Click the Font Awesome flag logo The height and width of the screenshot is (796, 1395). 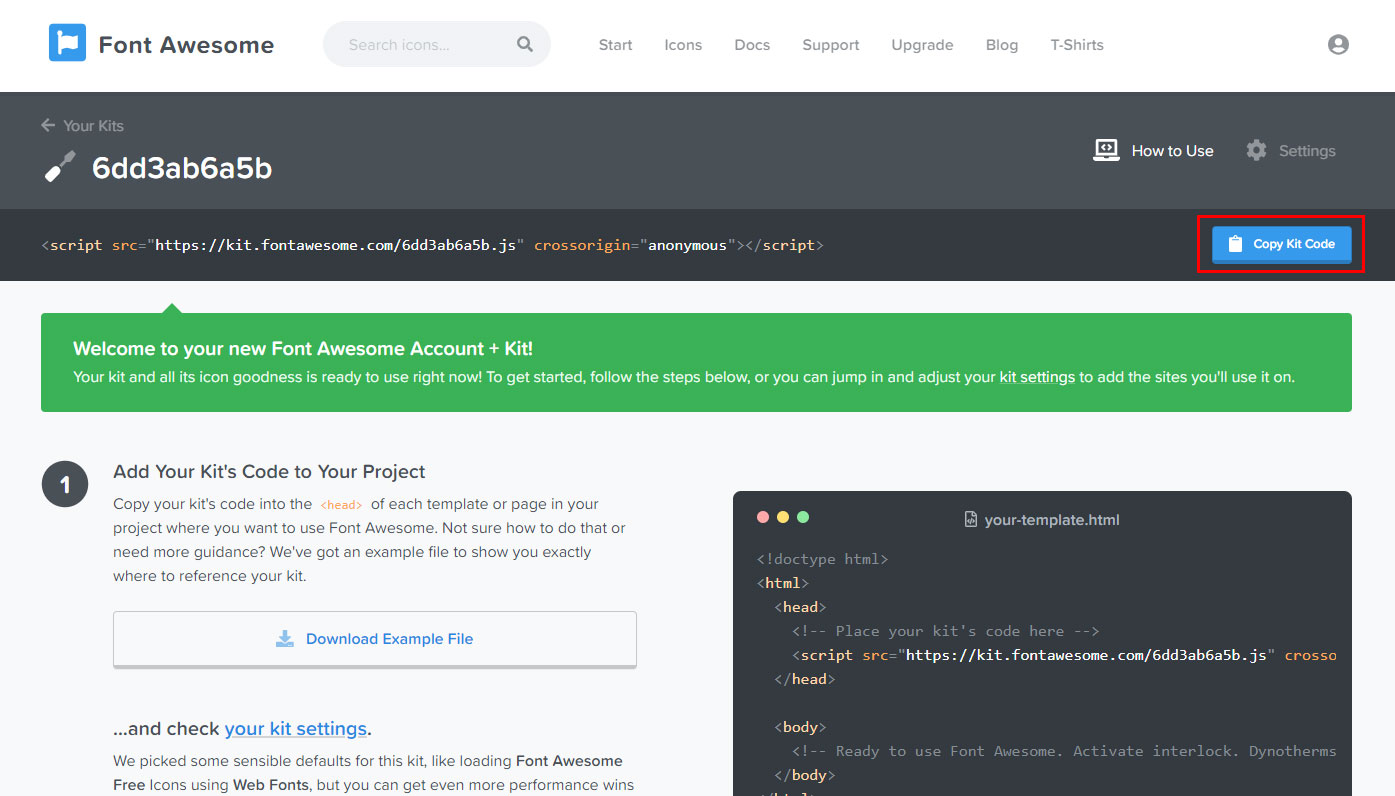[x=67, y=44]
